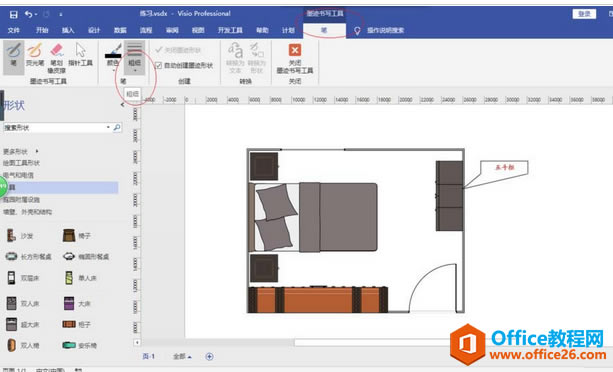Select the Page-1 (页-1) sheet tab
This screenshot has height=372, width=613.
pos(149,356)
